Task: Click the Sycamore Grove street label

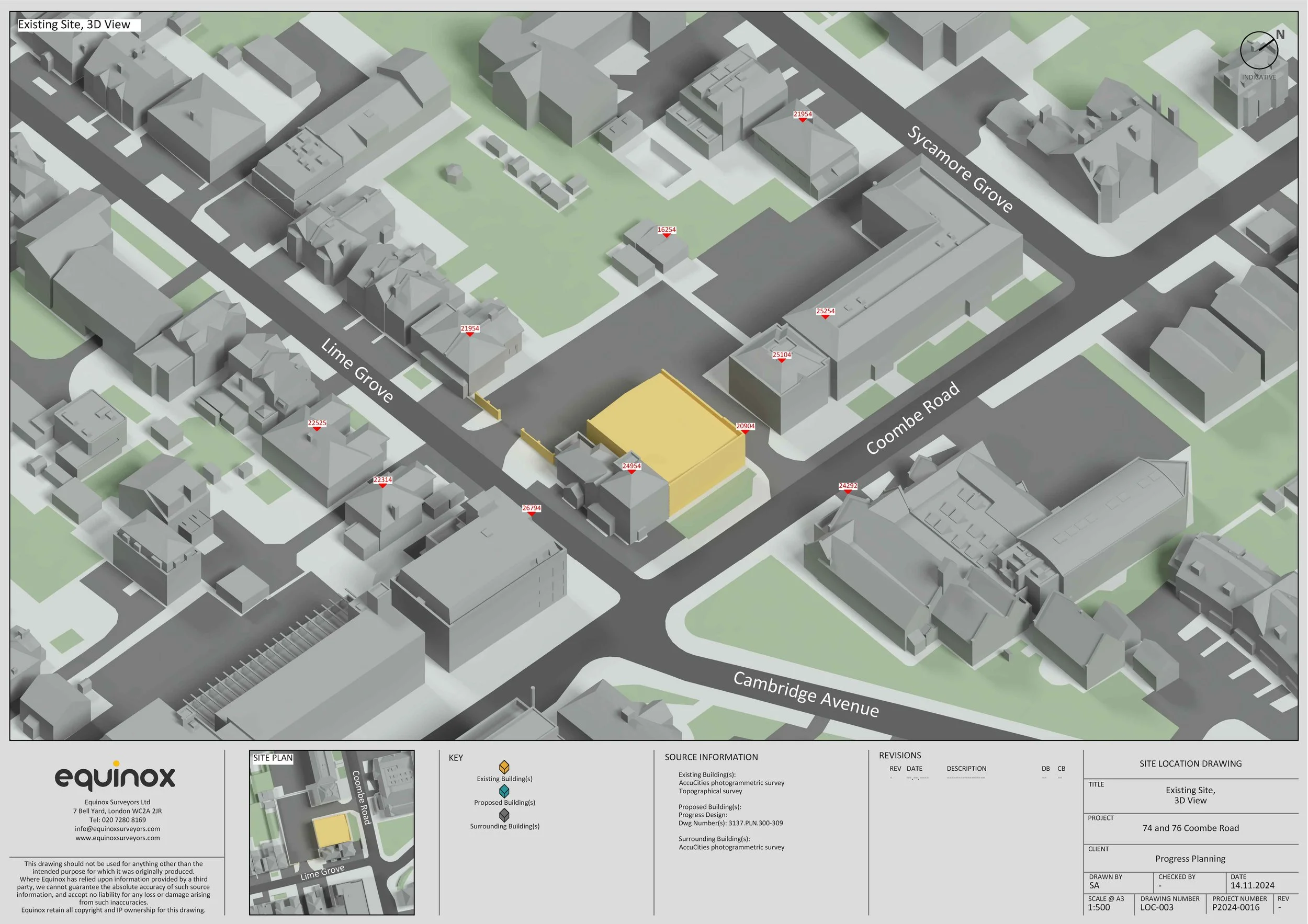Action: [x=960, y=169]
